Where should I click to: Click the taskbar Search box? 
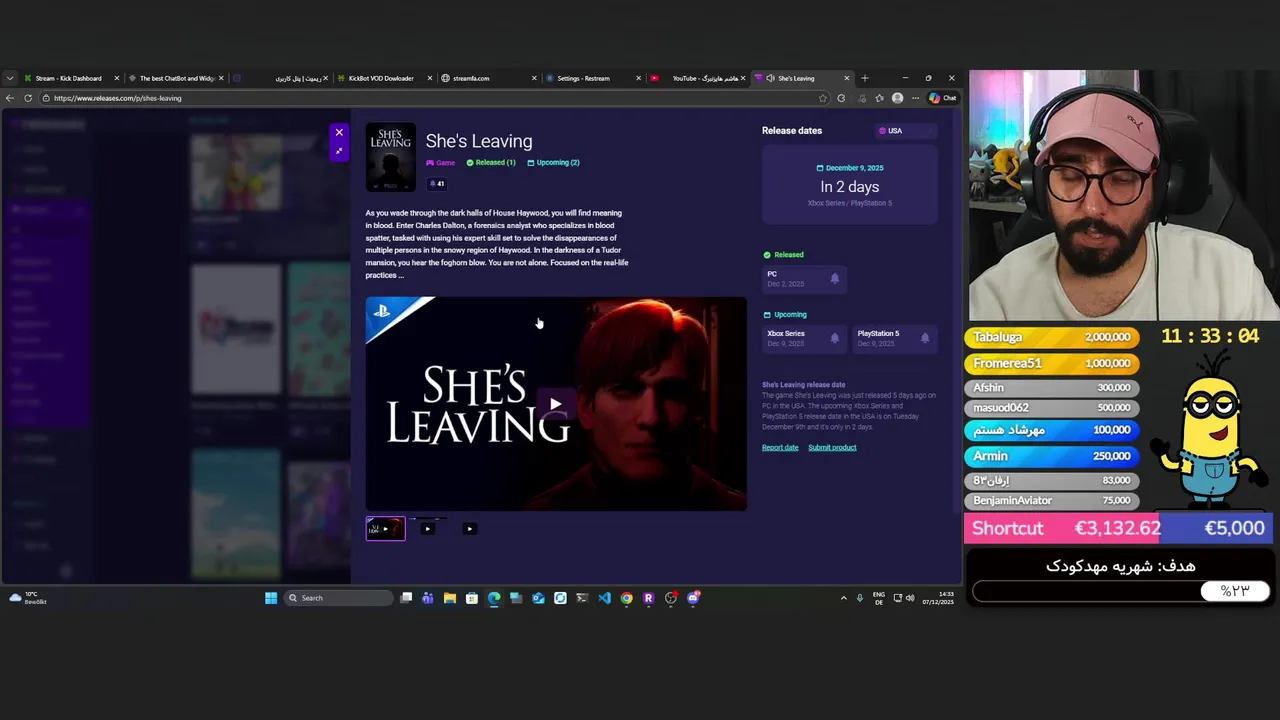339,598
